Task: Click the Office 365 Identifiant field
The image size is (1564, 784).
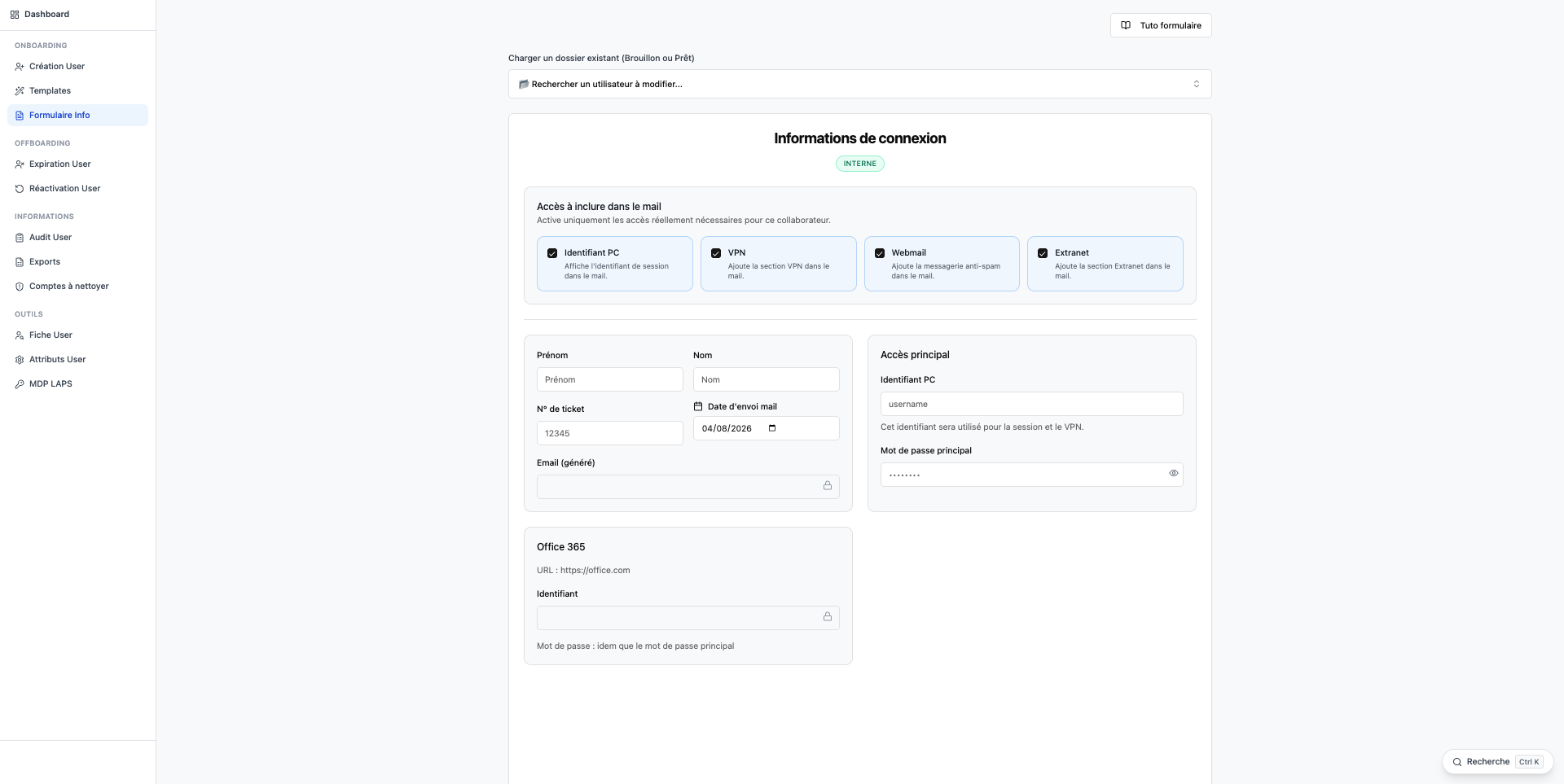Action: 688,618
